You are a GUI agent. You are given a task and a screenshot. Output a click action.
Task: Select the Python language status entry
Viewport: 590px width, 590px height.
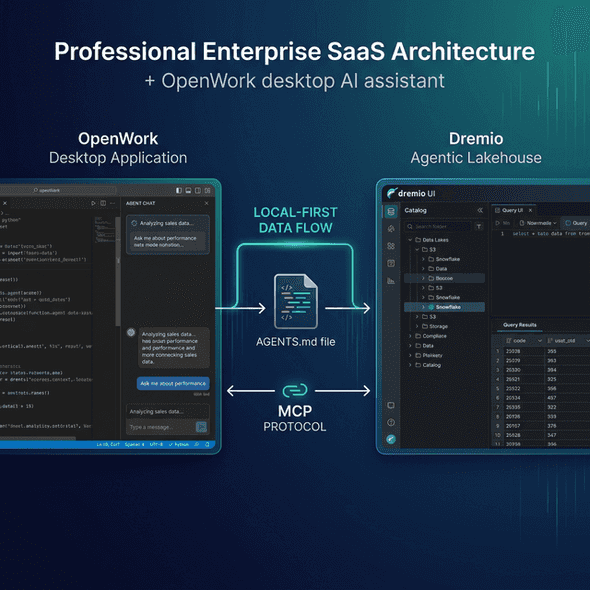pos(179,444)
